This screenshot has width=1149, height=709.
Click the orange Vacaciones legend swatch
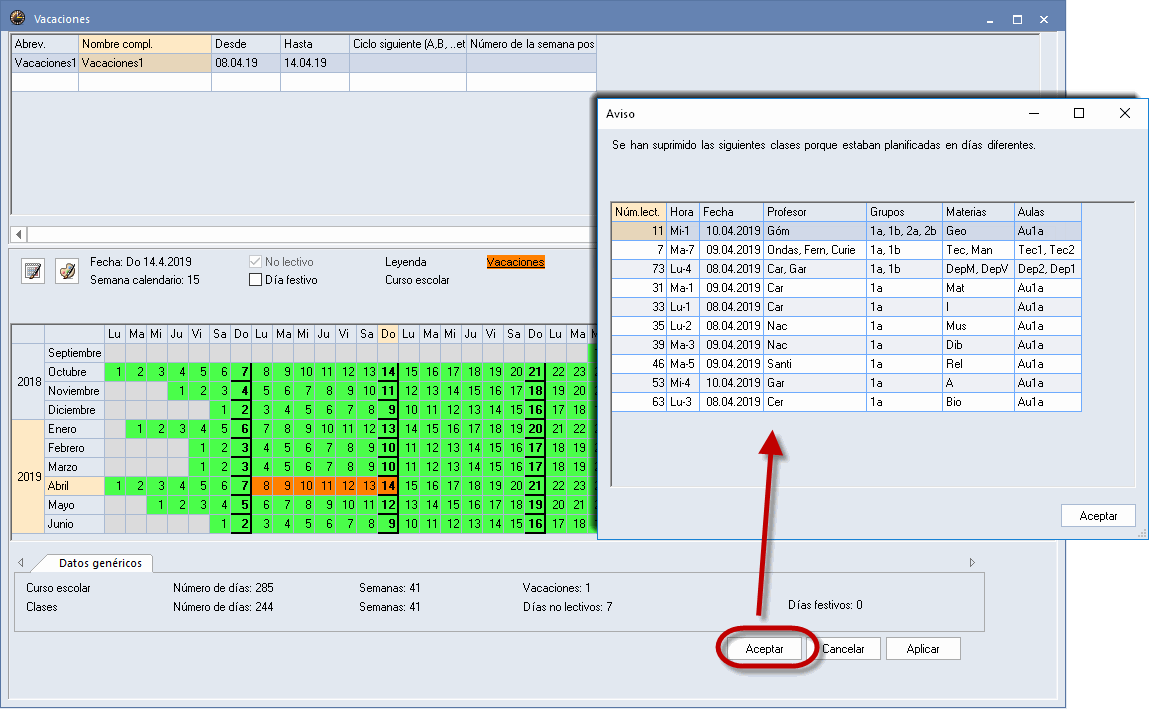tap(516, 262)
